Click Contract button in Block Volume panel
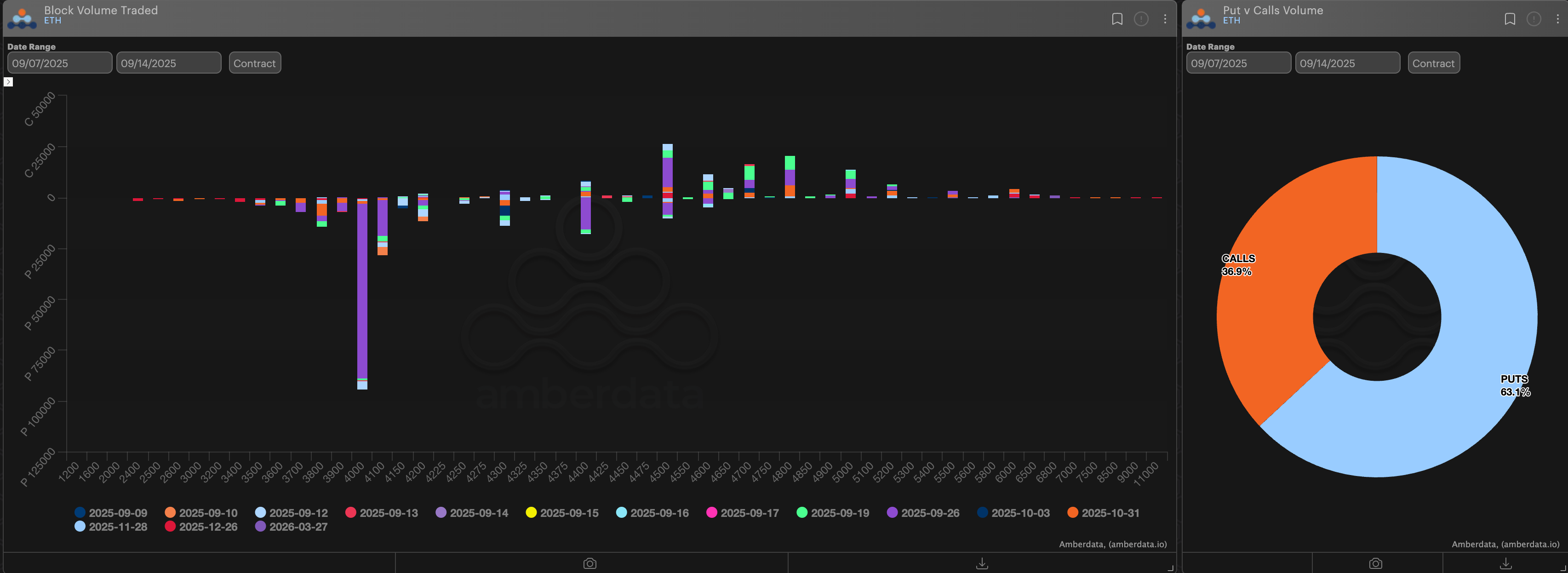Screen dimensions: 1568x573 tap(254, 63)
